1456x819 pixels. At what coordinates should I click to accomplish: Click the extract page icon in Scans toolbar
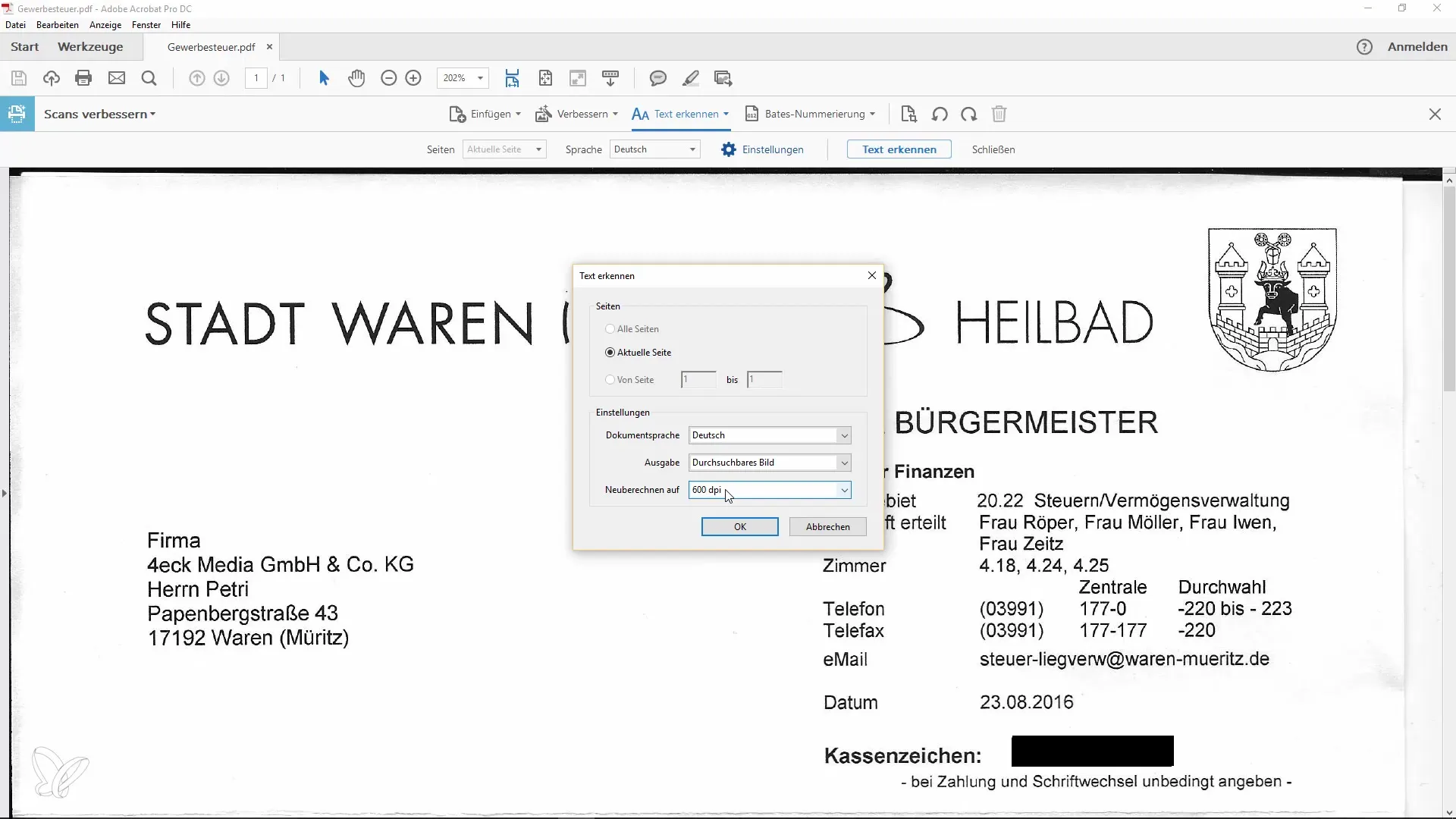908,115
